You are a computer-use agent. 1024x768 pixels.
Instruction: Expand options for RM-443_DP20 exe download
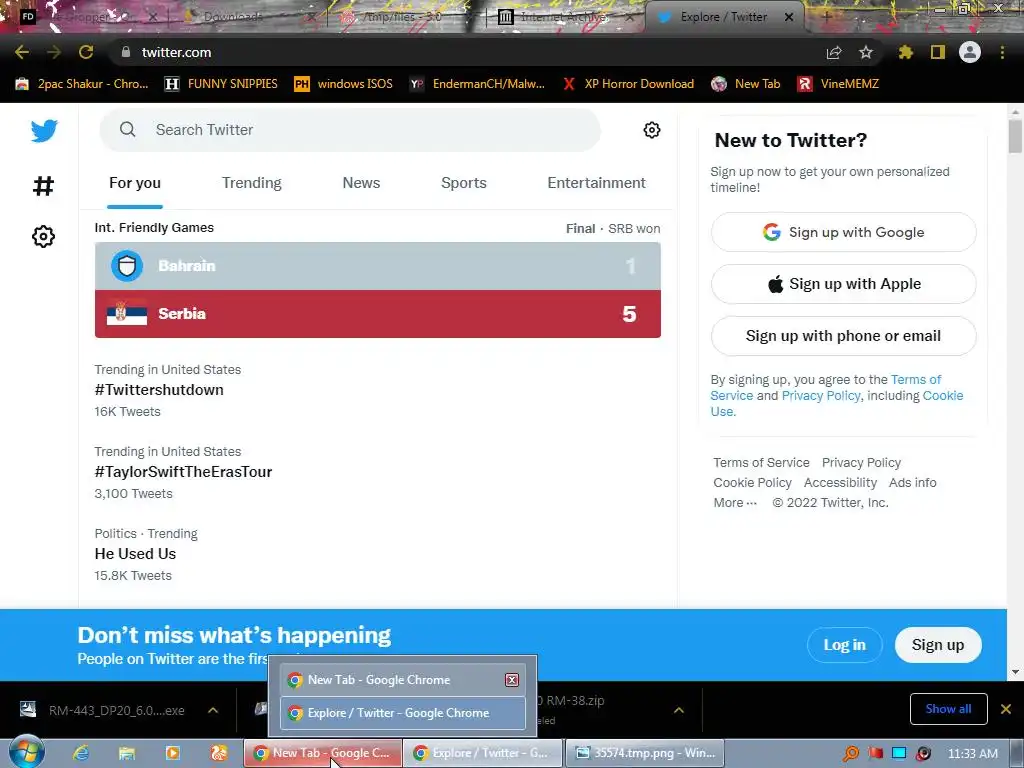pos(213,710)
